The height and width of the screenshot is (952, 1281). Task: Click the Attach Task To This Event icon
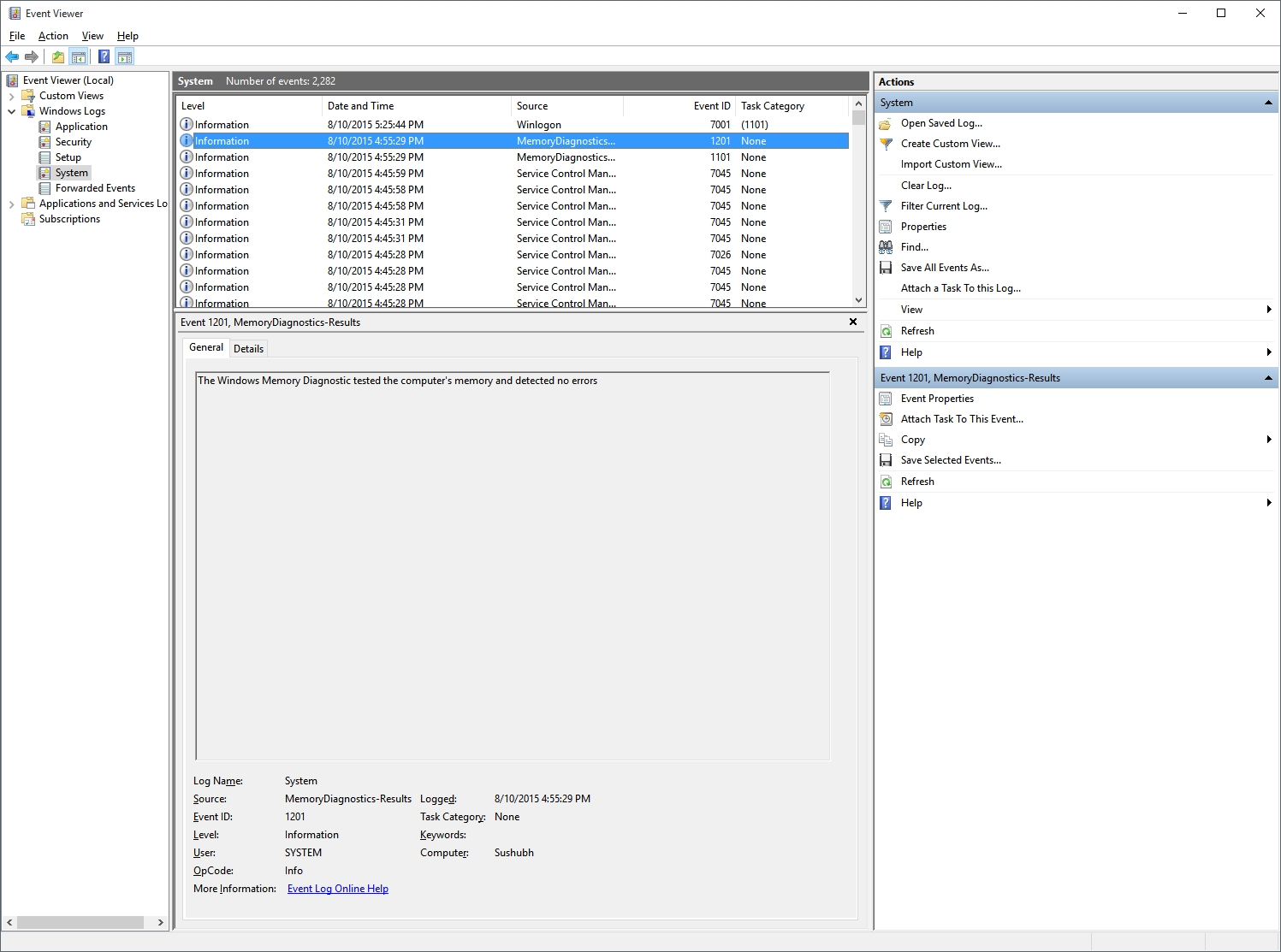coord(887,419)
